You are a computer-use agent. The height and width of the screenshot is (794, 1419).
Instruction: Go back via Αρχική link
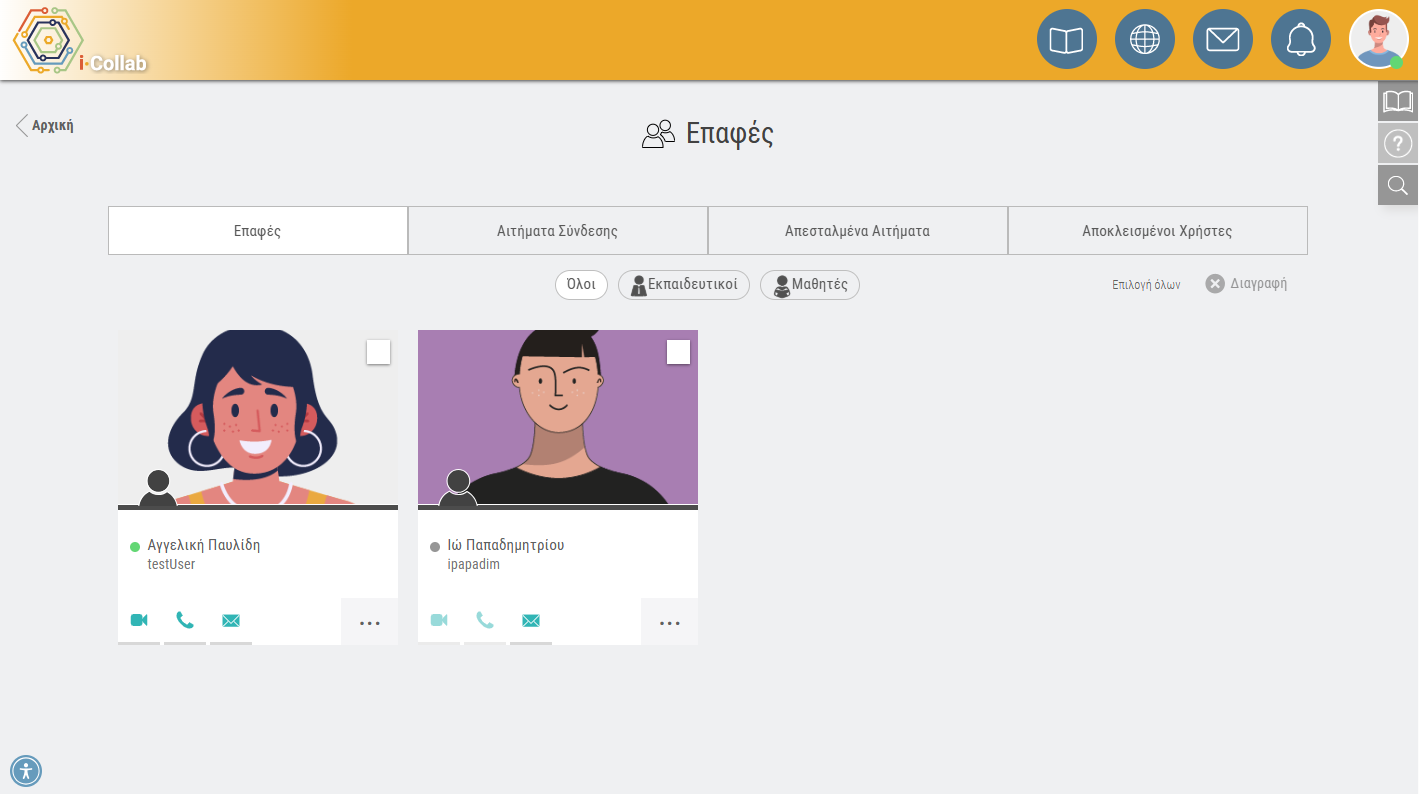(x=45, y=126)
